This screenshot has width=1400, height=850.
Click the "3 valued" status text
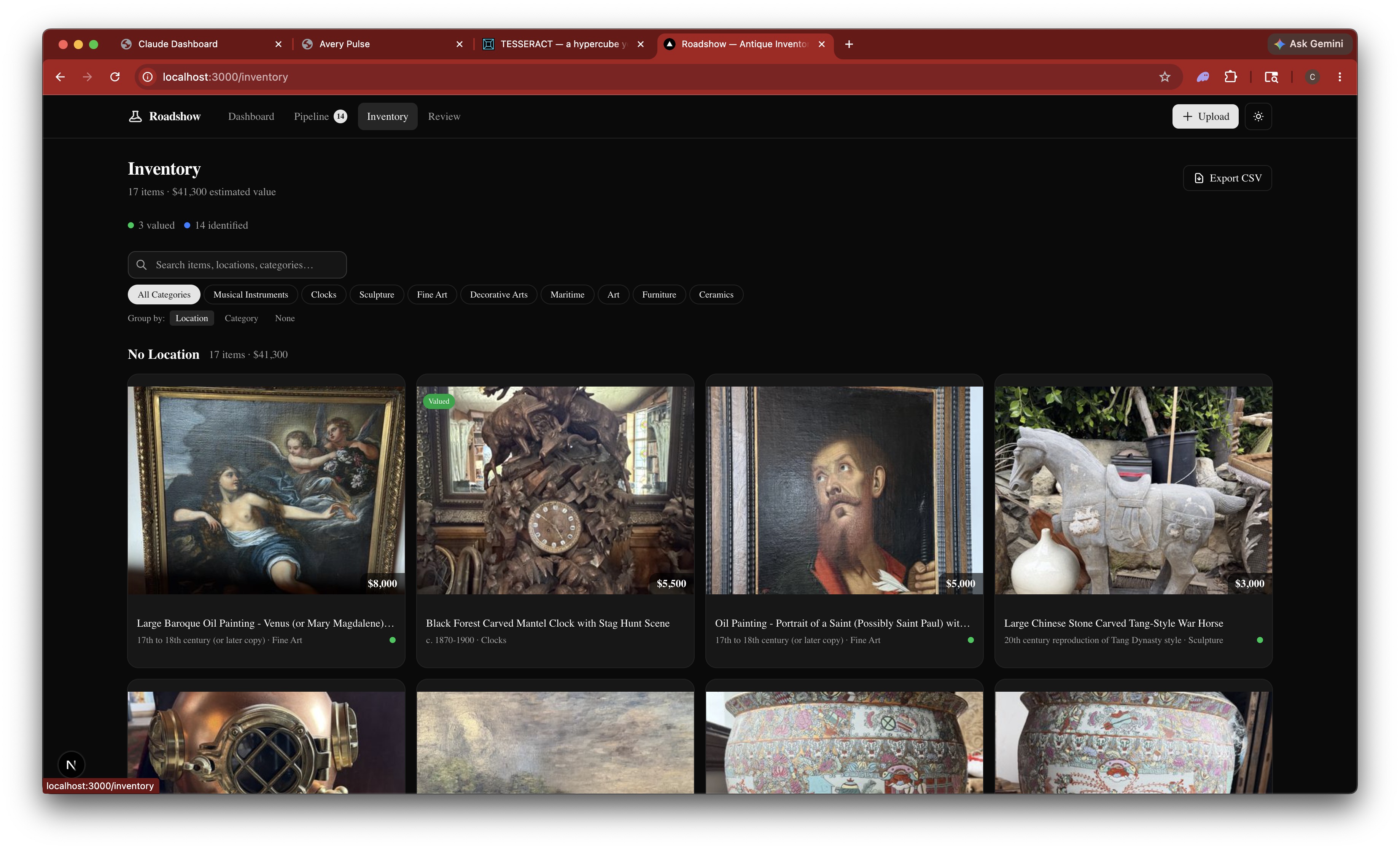coord(156,226)
